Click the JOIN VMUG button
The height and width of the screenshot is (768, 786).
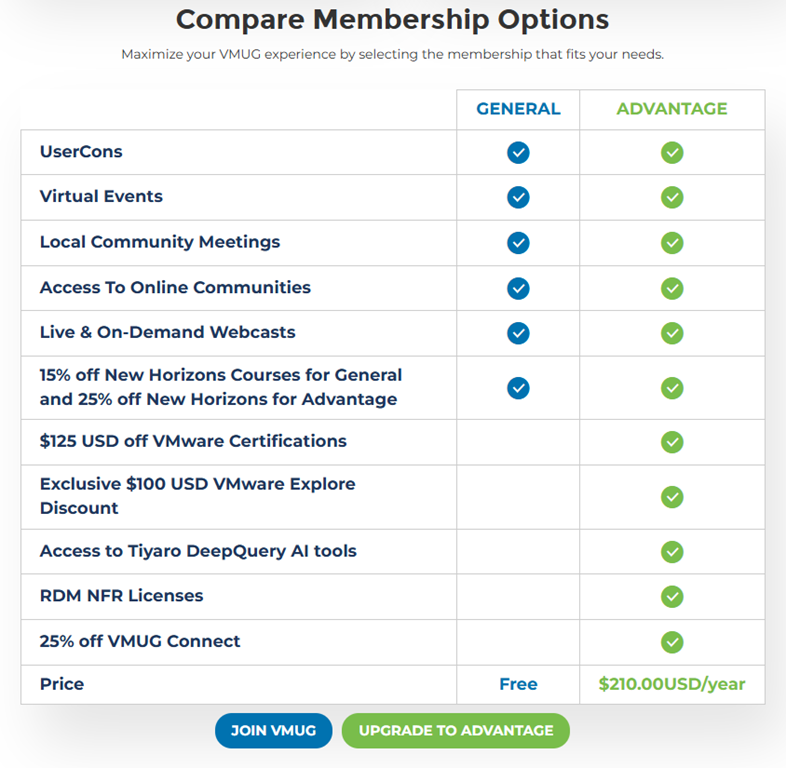[x=273, y=730]
